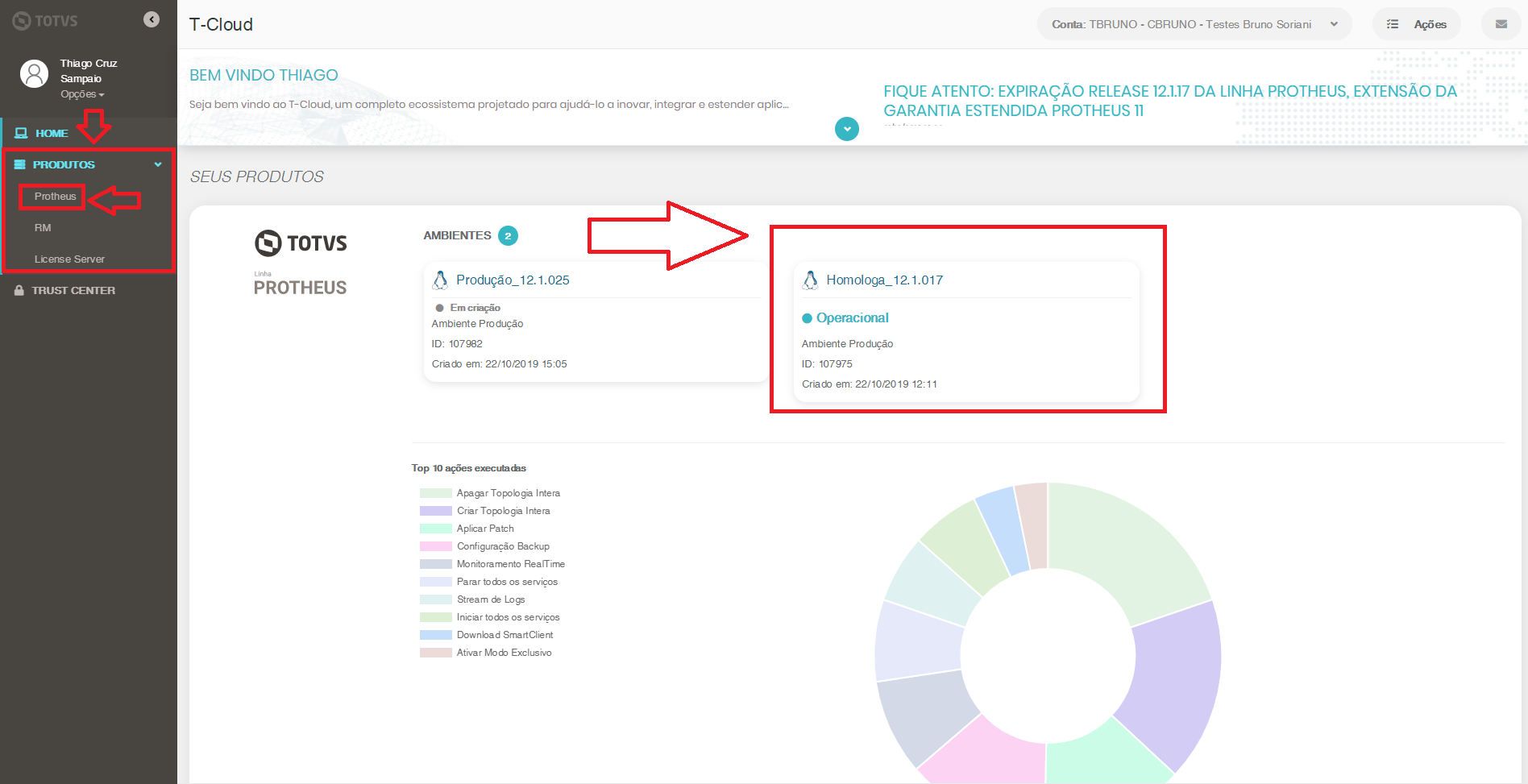The height and width of the screenshot is (784, 1528).
Task: Open the FIQUE ATENTO release expiration notice
Action: pyautogui.click(x=1170, y=101)
